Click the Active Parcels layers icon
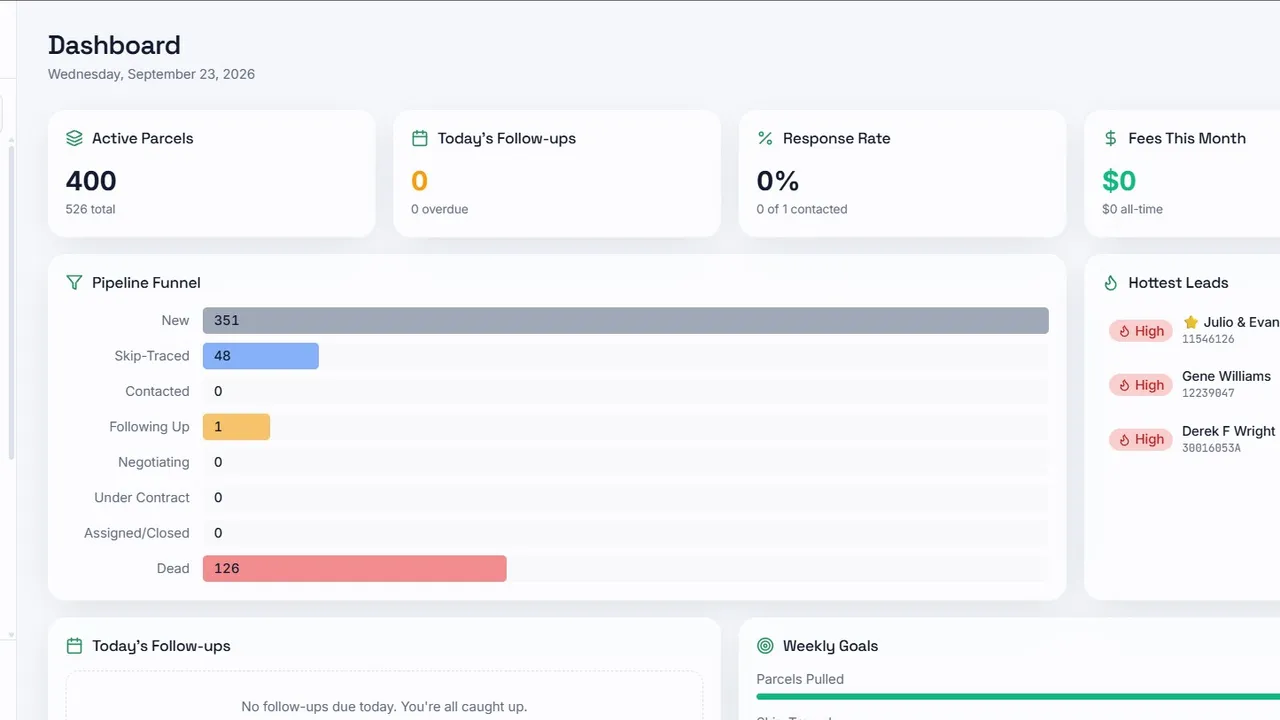Viewport: 1280px width, 720px height. pyautogui.click(x=74, y=139)
